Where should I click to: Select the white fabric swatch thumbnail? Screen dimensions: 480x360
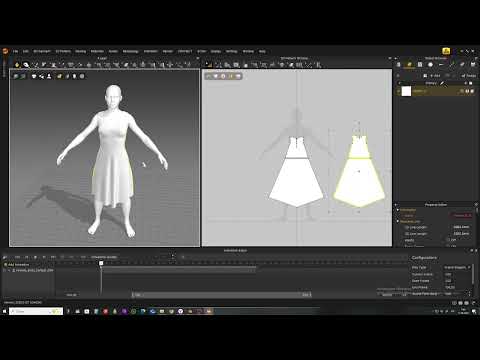[406, 91]
